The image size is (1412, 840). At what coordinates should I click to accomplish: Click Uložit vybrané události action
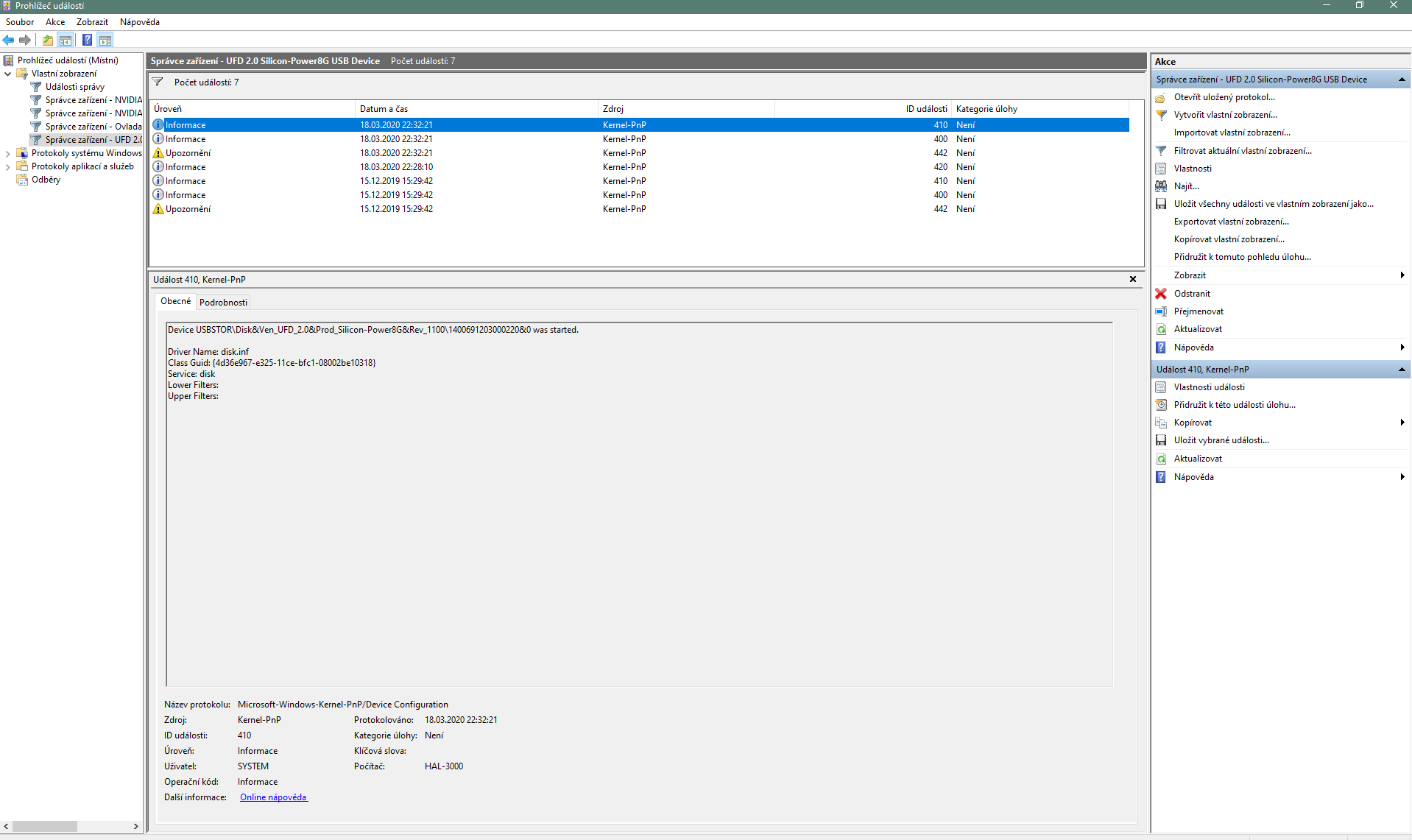point(1221,440)
